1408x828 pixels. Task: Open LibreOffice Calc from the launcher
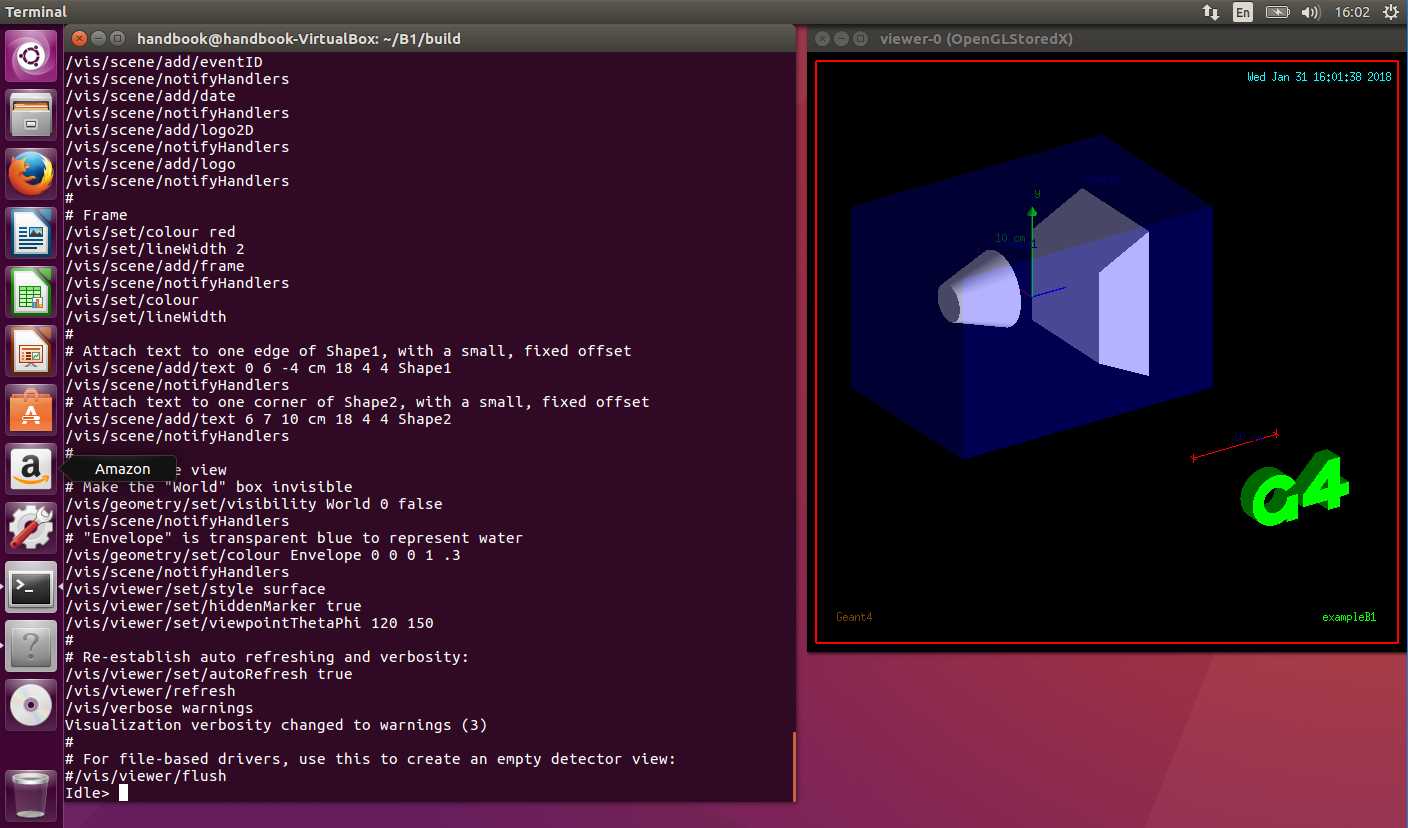[31, 292]
